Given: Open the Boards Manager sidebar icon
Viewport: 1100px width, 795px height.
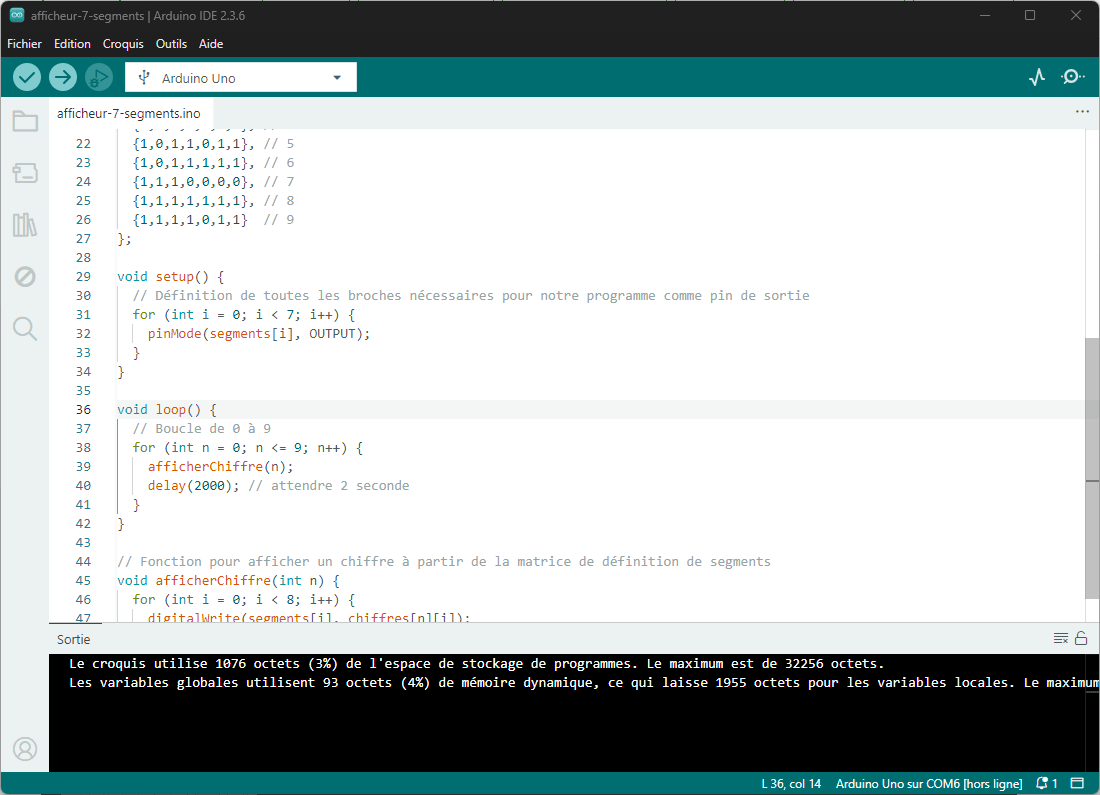Looking at the screenshot, I should (25, 173).
